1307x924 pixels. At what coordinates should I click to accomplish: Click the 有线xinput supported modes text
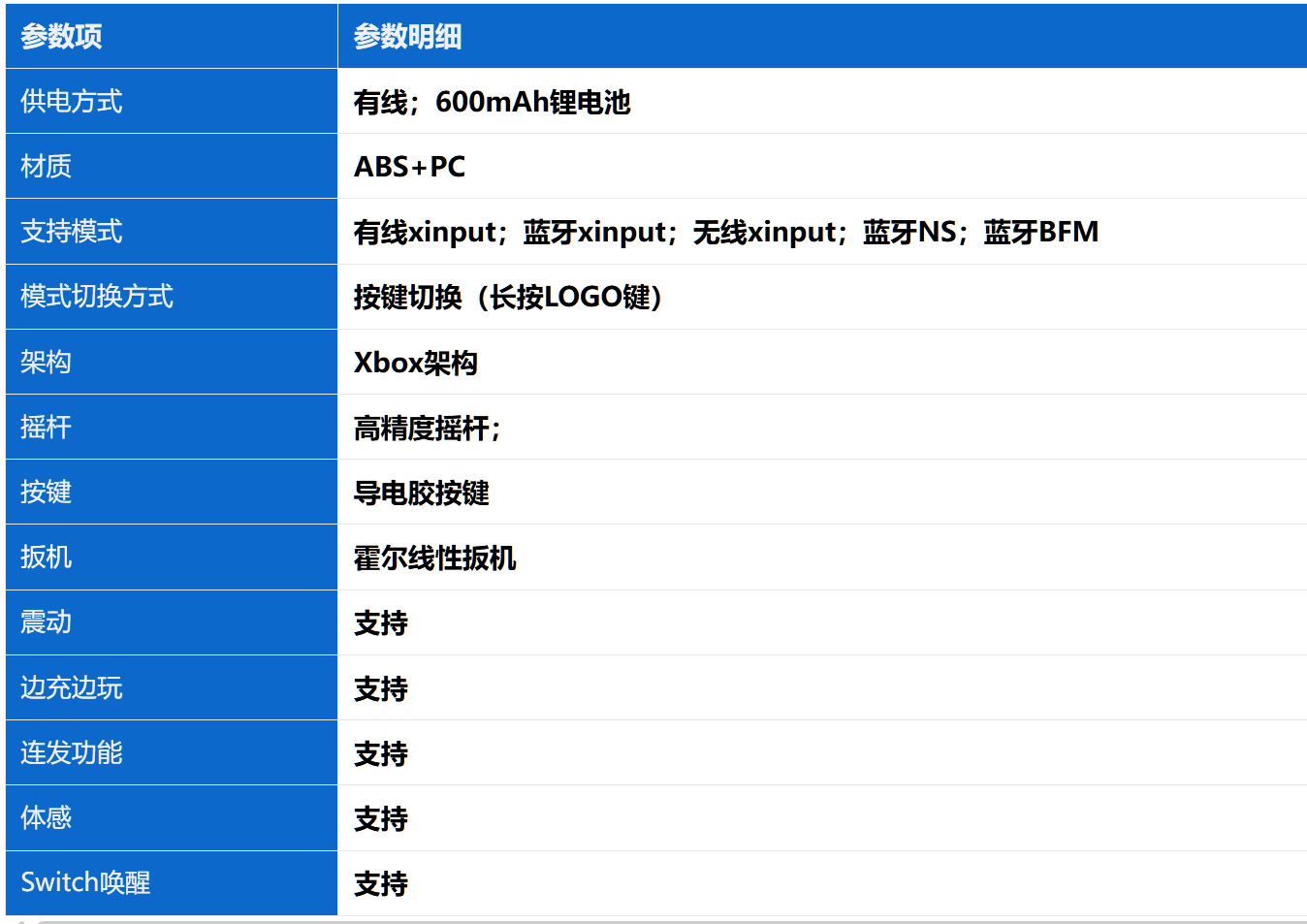pyautogui.click(x=425, y=233)
